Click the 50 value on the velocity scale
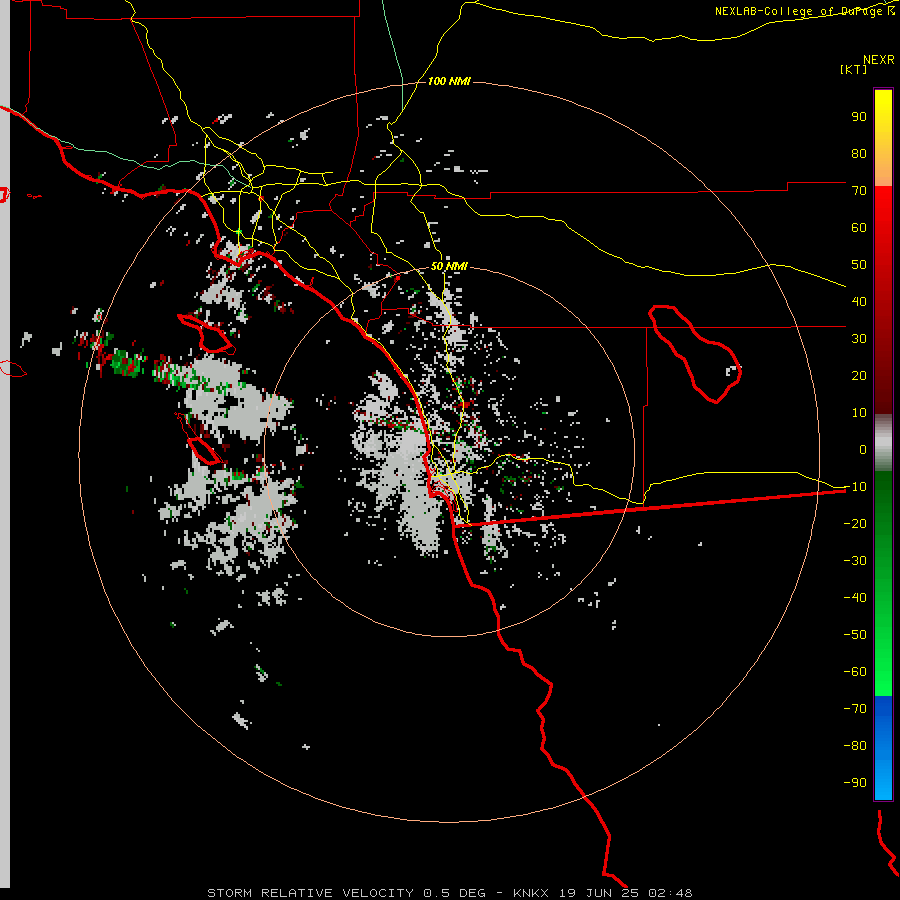Screen dimensions: 900x900 click(859, 265)
